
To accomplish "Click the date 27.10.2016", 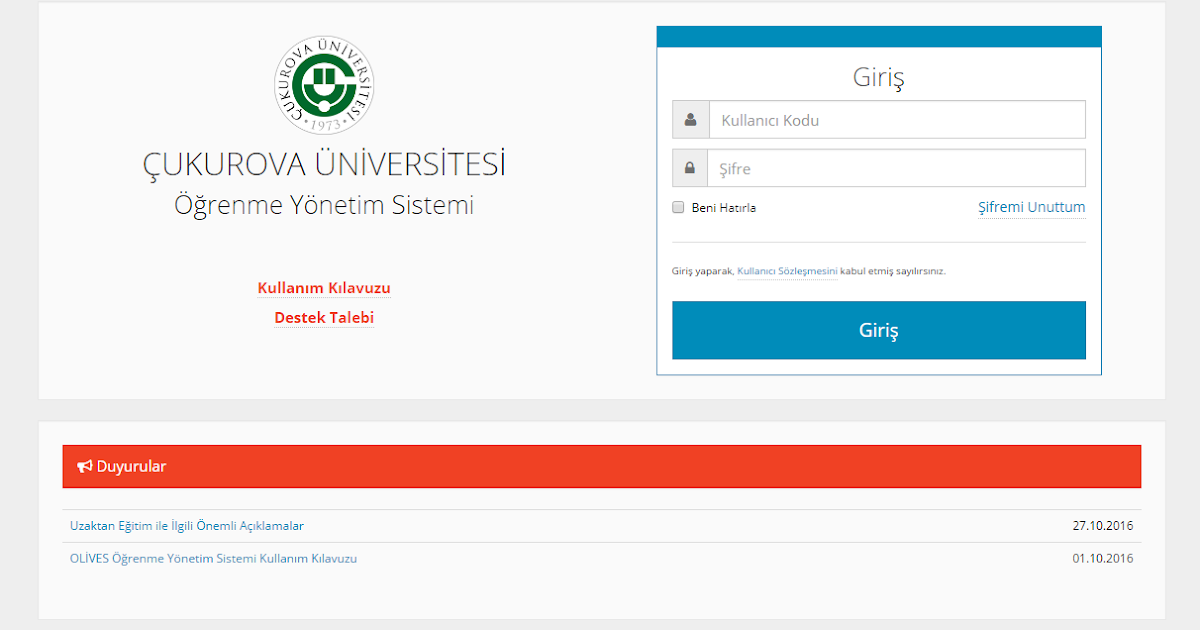I will (x=1103, y=526).
